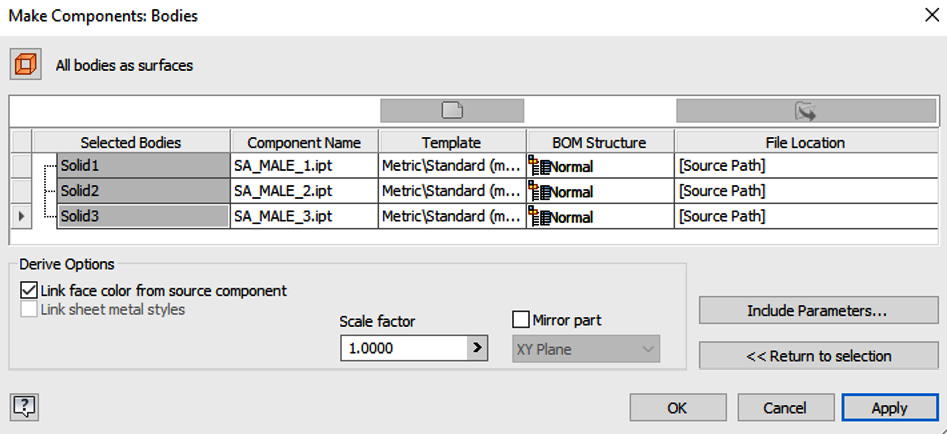Toggle All bodies as surfaces icon
The height and width of the screenshot is (434, 947).
coord(25,65)
